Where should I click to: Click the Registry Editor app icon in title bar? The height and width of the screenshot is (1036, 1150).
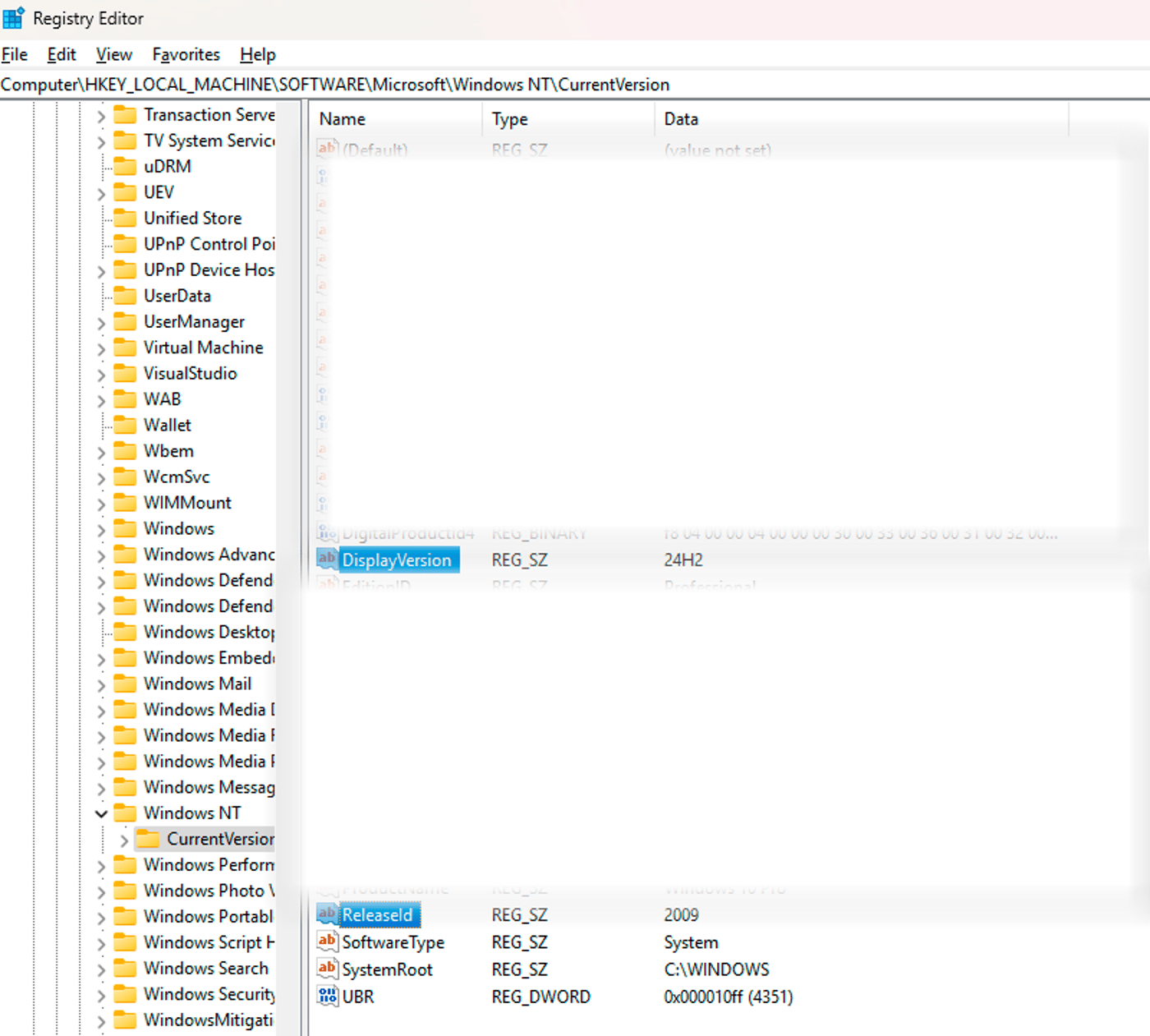(14, 18)
